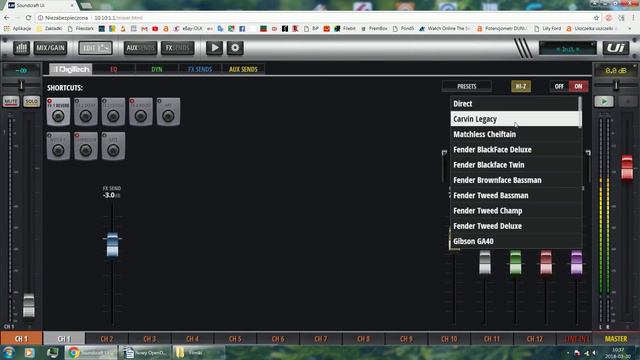Open mixer settings gear icon

(235, 48)
